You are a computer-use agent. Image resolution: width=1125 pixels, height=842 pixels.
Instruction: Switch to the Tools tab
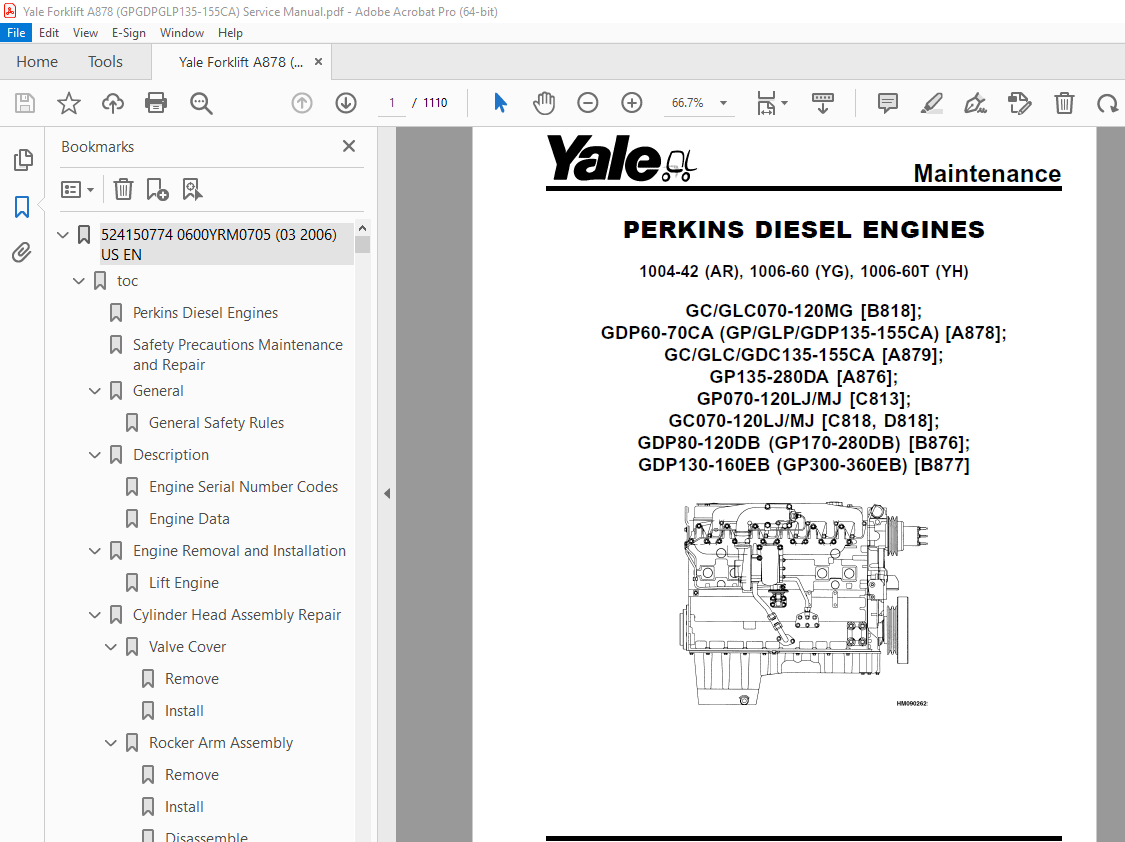pos(105,62)
